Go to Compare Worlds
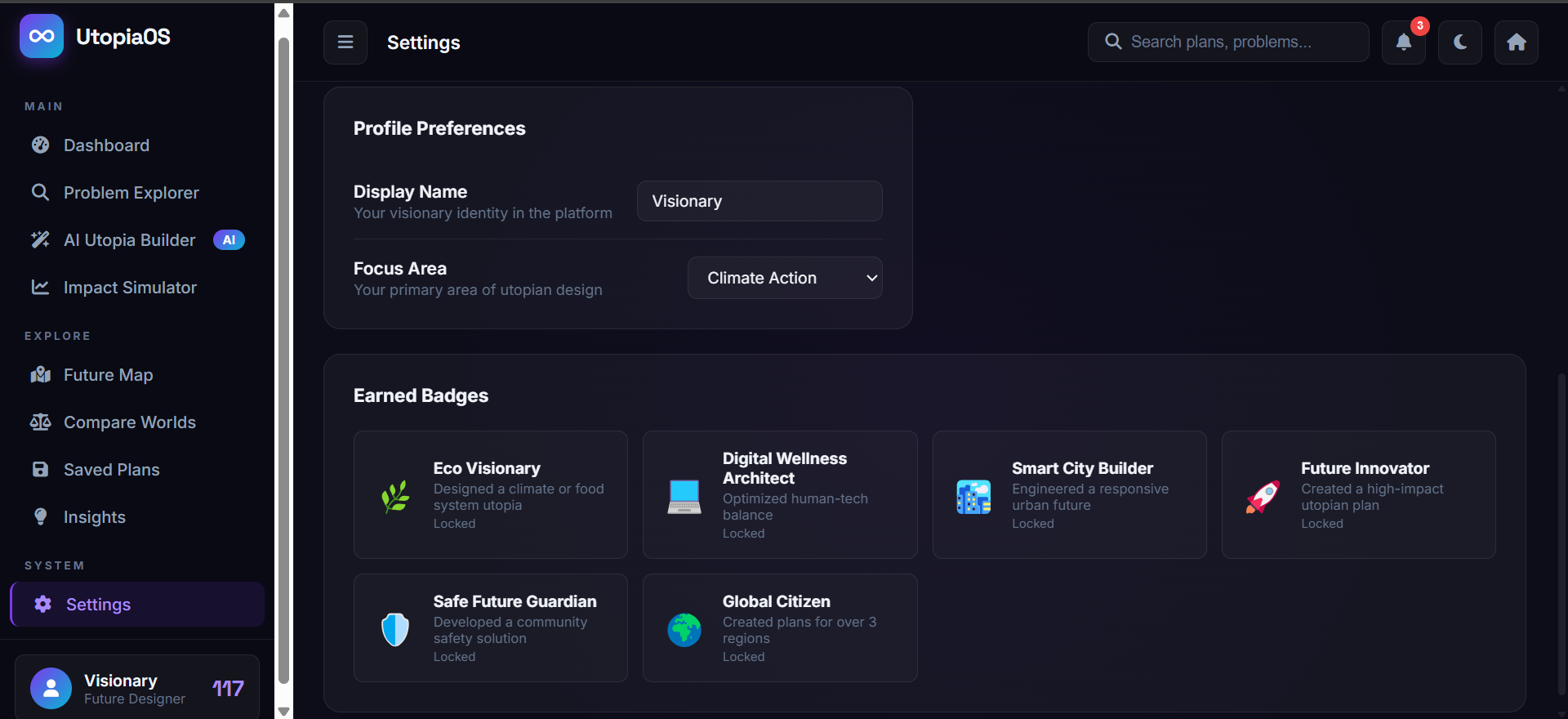Image resolution: width=1568 pixels, height=719 pixels. tap(129, 422)
